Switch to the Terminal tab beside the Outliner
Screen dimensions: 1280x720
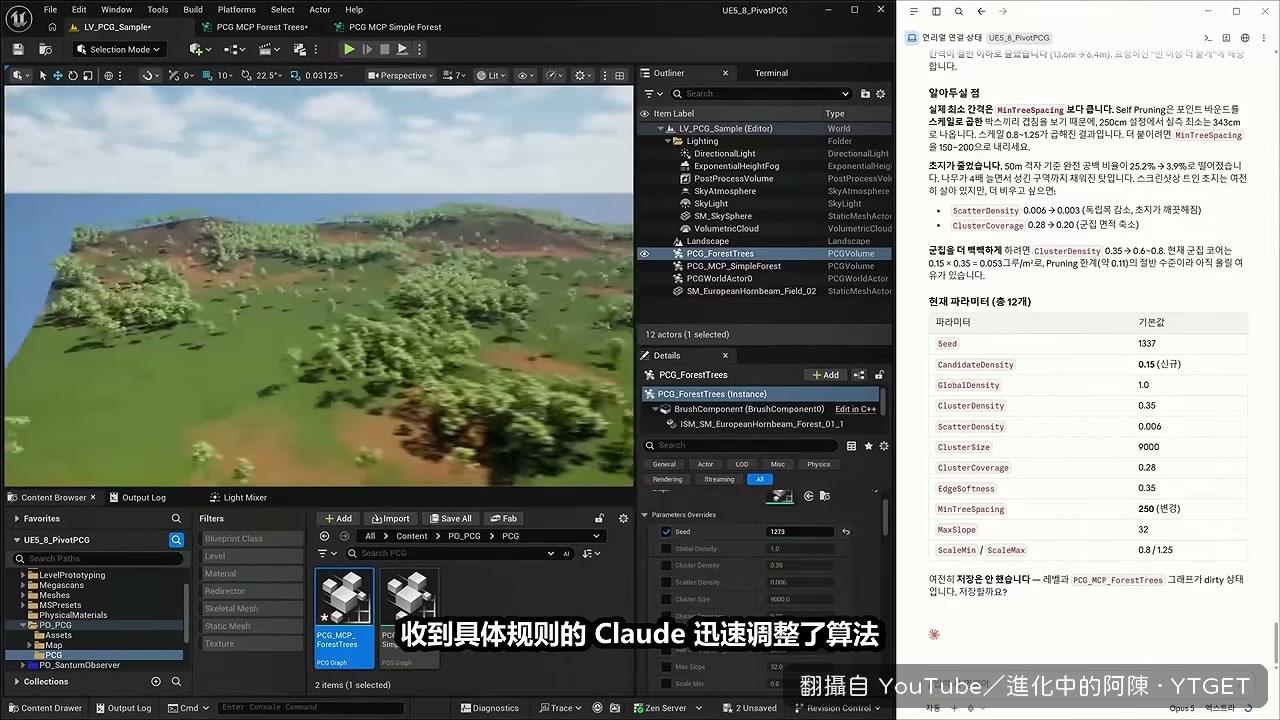771,73
